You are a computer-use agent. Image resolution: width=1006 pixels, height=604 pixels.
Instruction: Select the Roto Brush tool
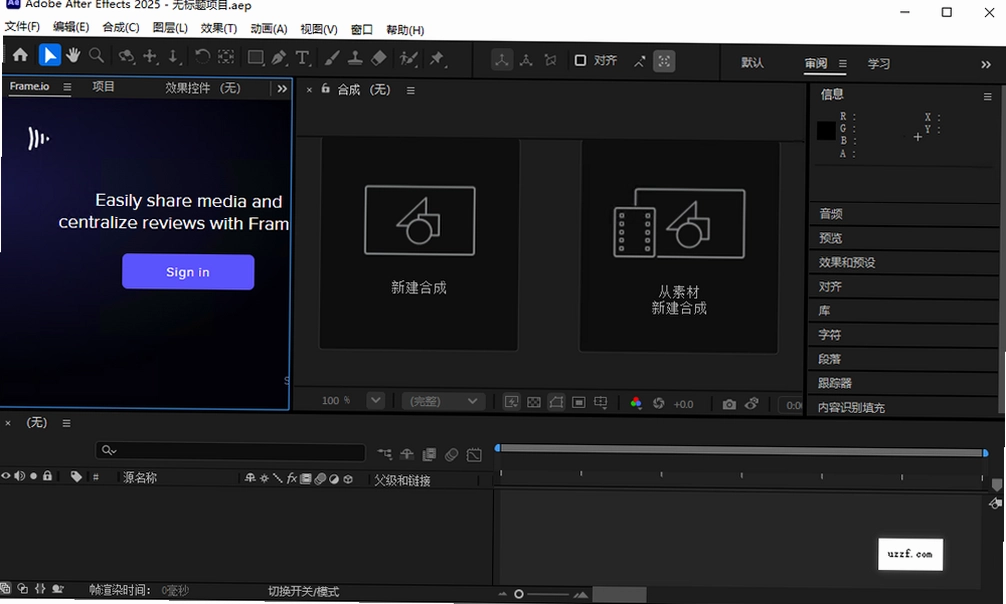[408, 59]
